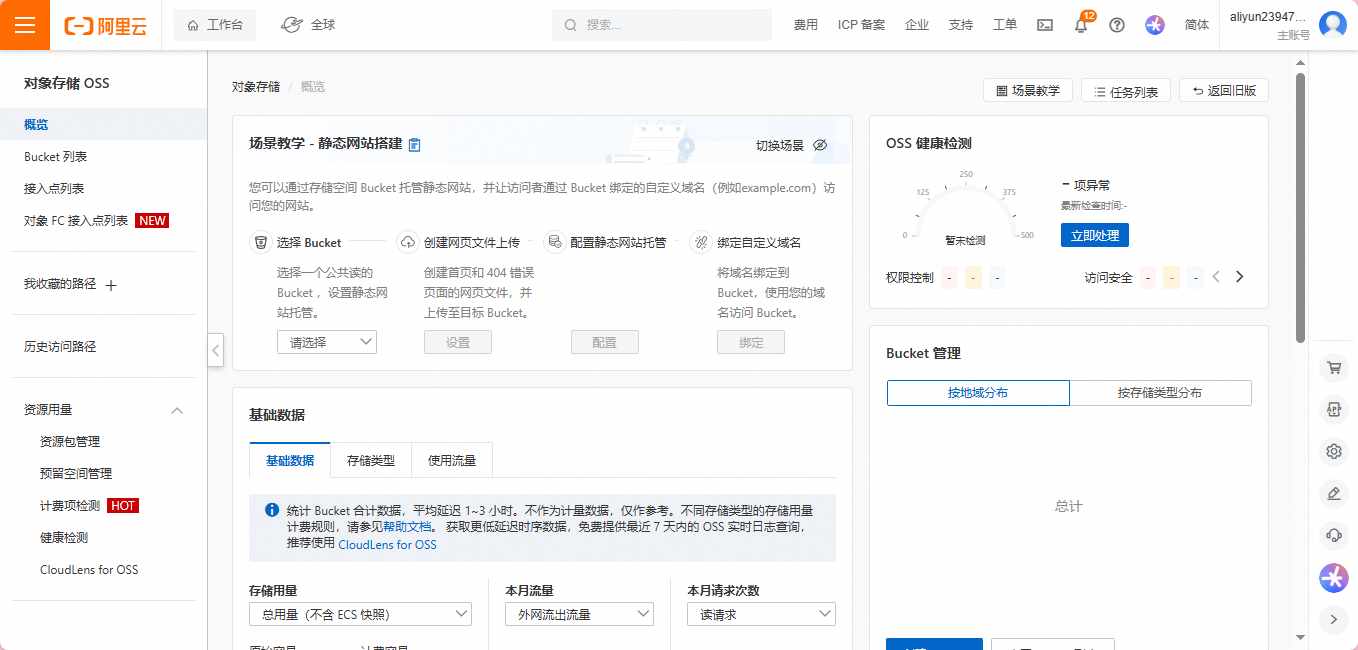The width and height of the screenshot is (1358, 650).
Task: Click the 绑定自定义域名 step icon
Action: (700, 242)
